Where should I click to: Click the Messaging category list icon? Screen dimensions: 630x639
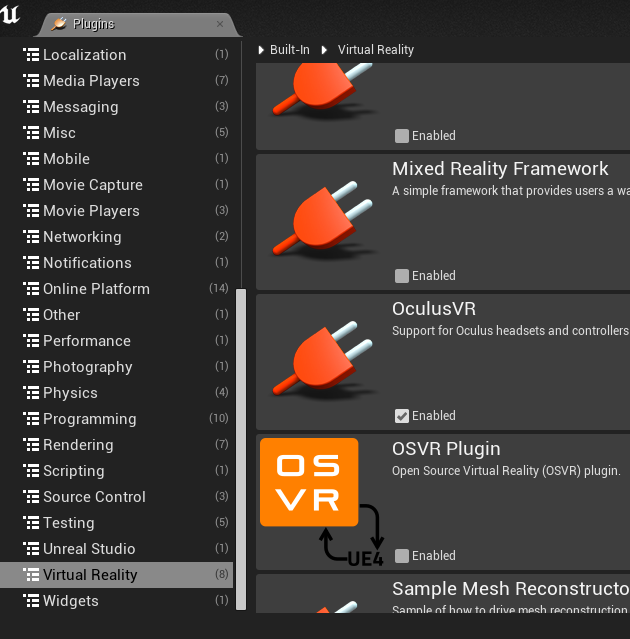coord(31,107)
